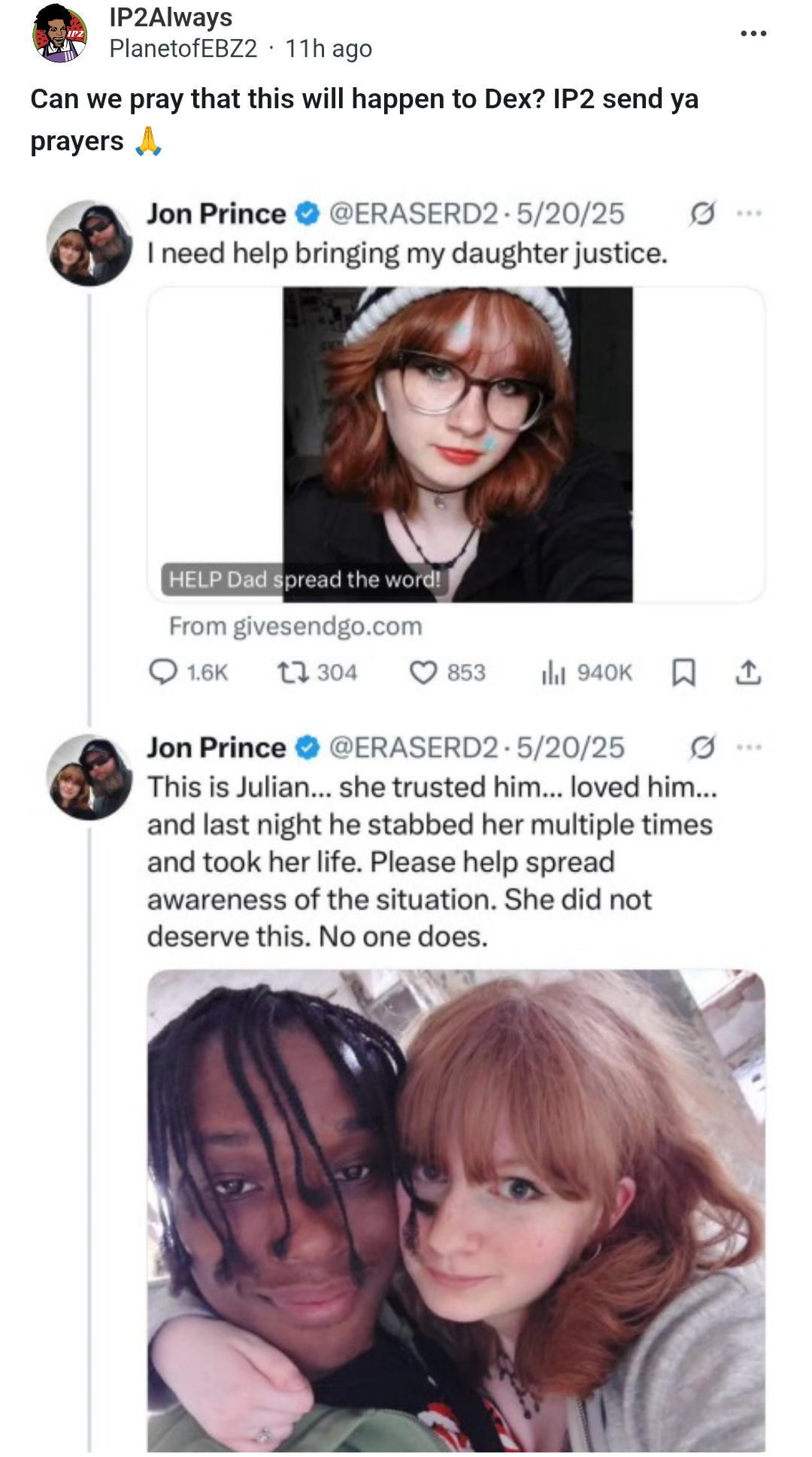
Task: Expand the first tweet's more options menu
Action: 750,214
